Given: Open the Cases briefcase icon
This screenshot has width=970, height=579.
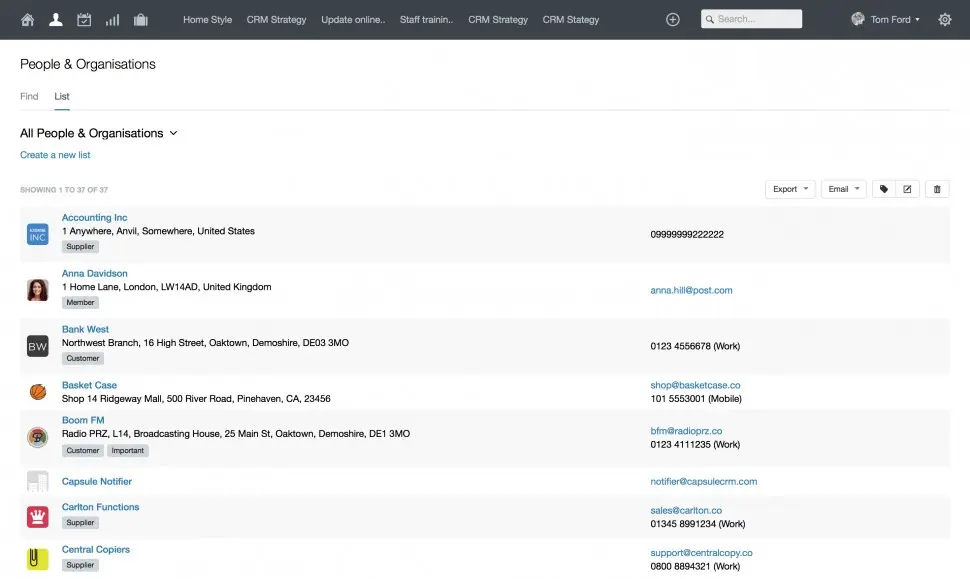Looking at the screenshot, I should [x=140, y=19].
